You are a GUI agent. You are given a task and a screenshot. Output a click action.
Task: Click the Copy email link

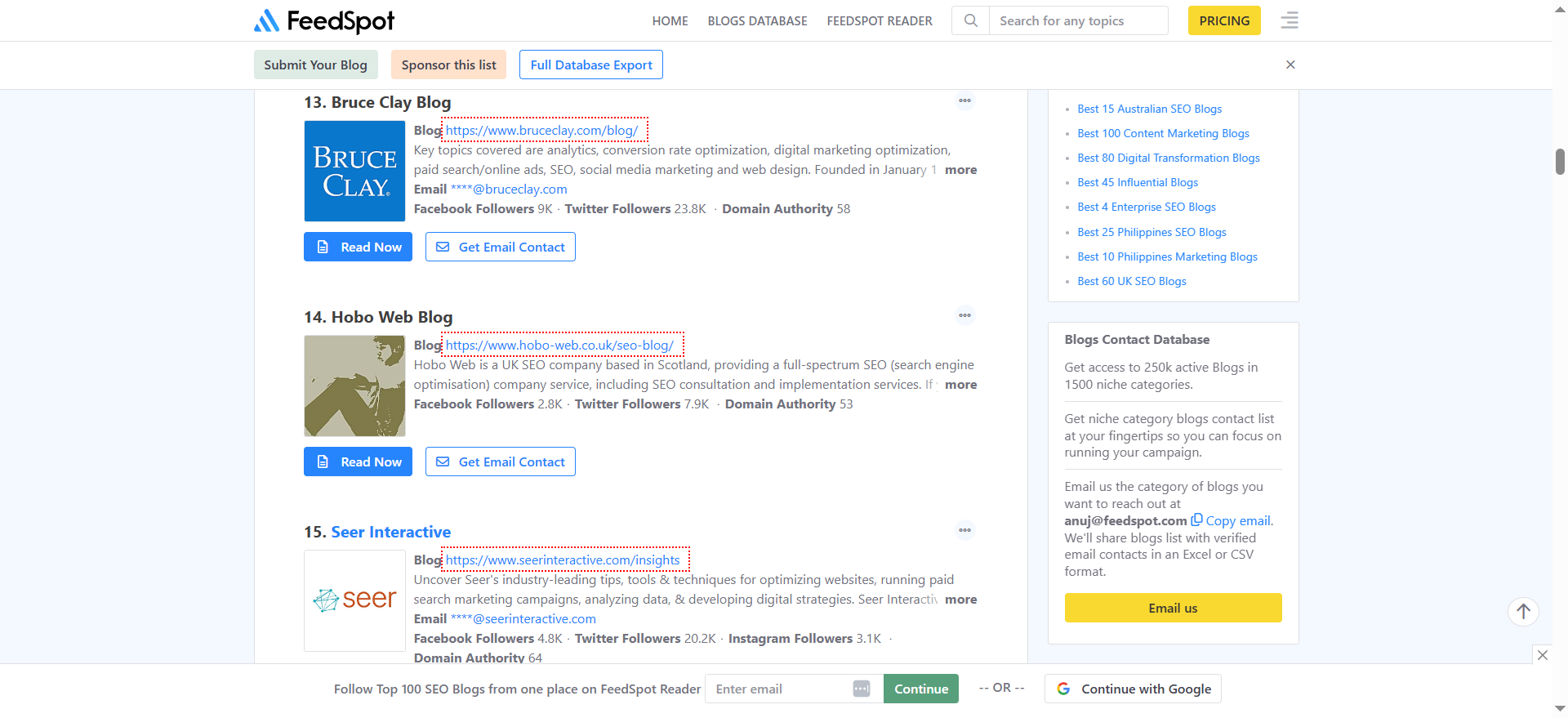tap(1239, 521)
